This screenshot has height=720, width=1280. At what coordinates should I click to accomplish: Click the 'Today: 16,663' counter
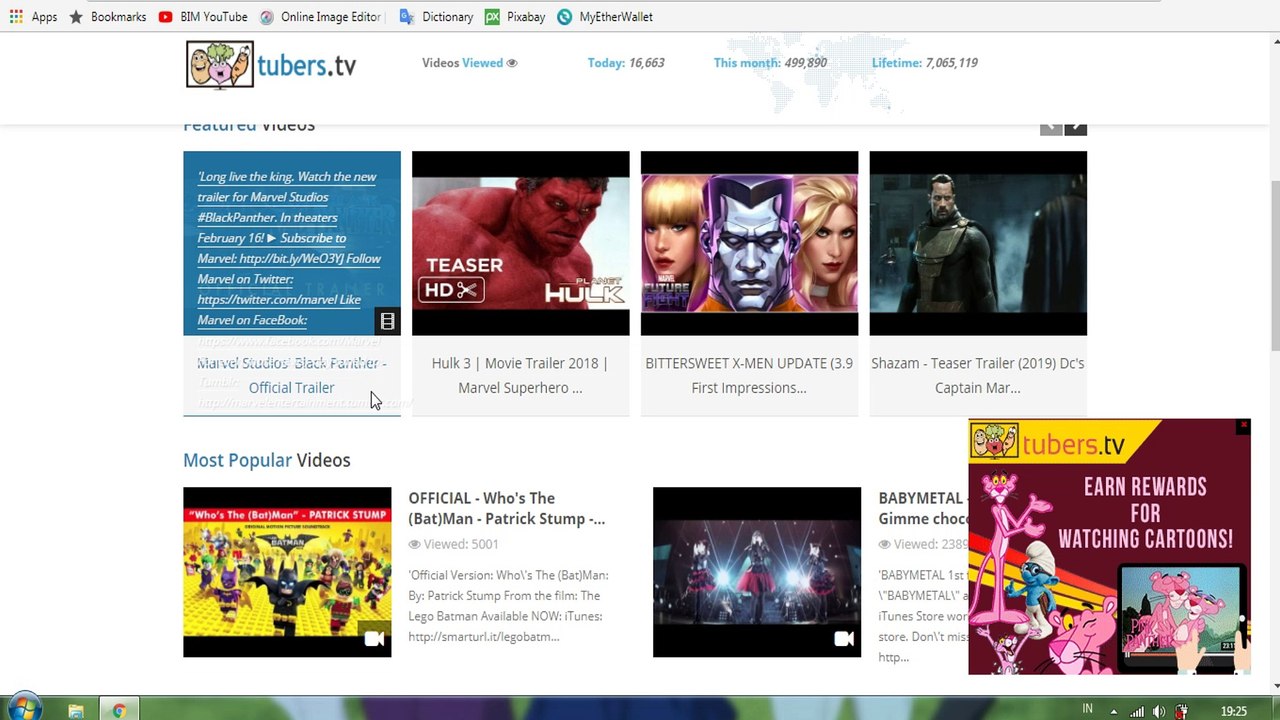(626, 63)
